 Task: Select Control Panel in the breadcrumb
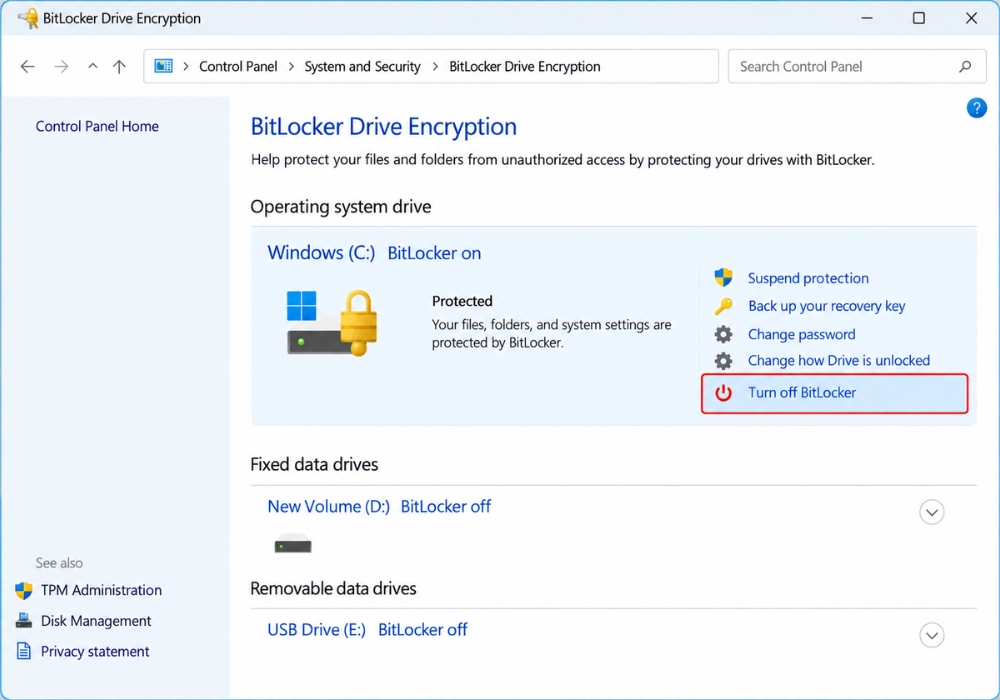coord(238,66)
